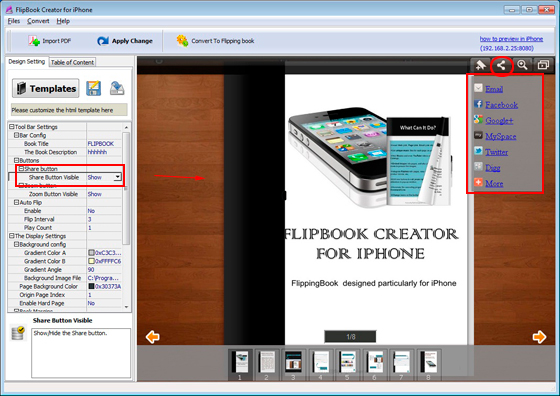Click the MySpace logo icon

[478, 135]
